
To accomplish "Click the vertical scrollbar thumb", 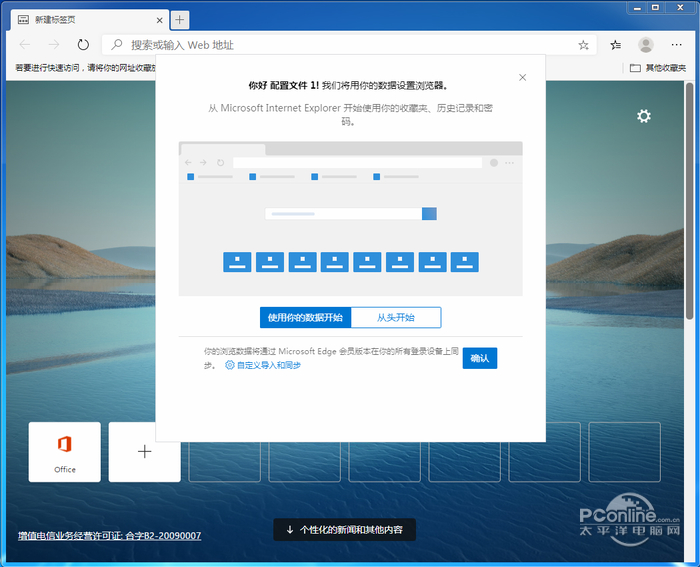I will (690, 201).
